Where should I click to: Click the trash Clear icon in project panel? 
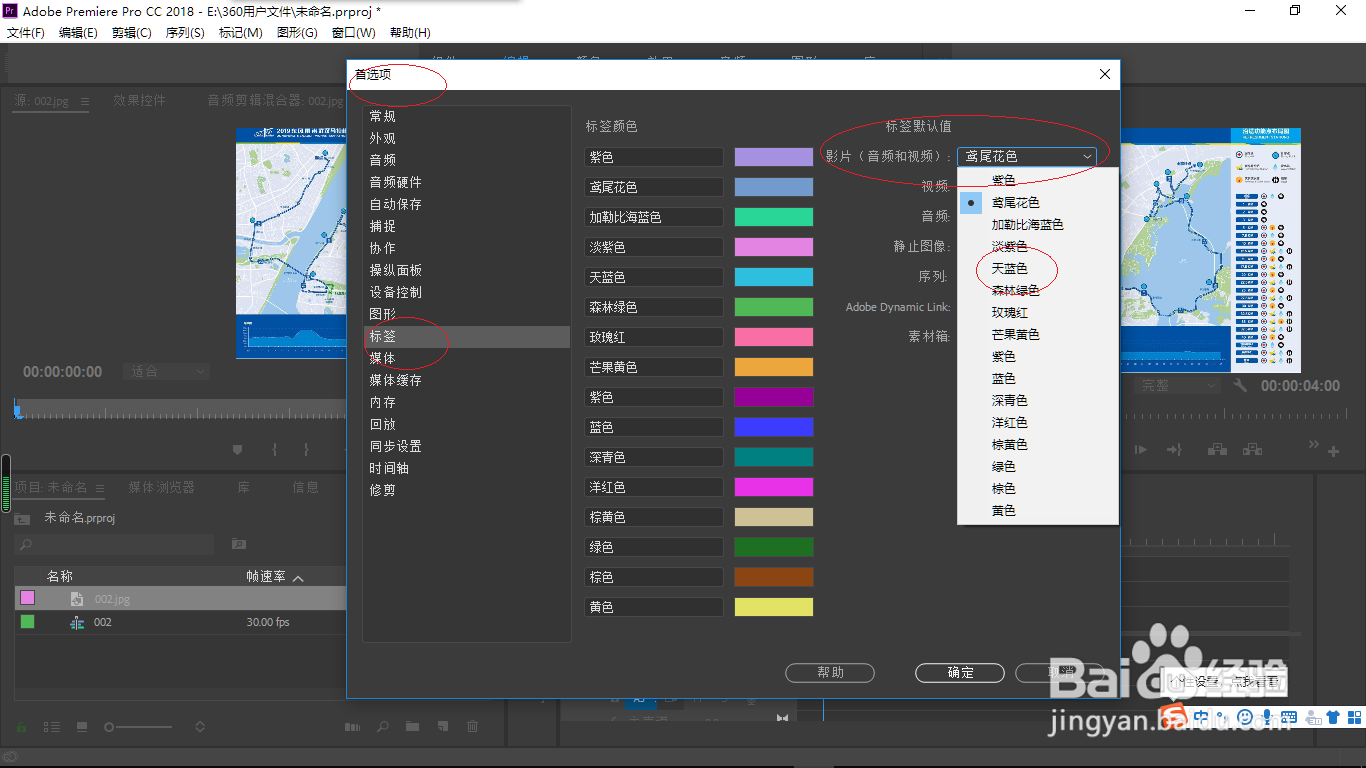(x=472, y=727)
